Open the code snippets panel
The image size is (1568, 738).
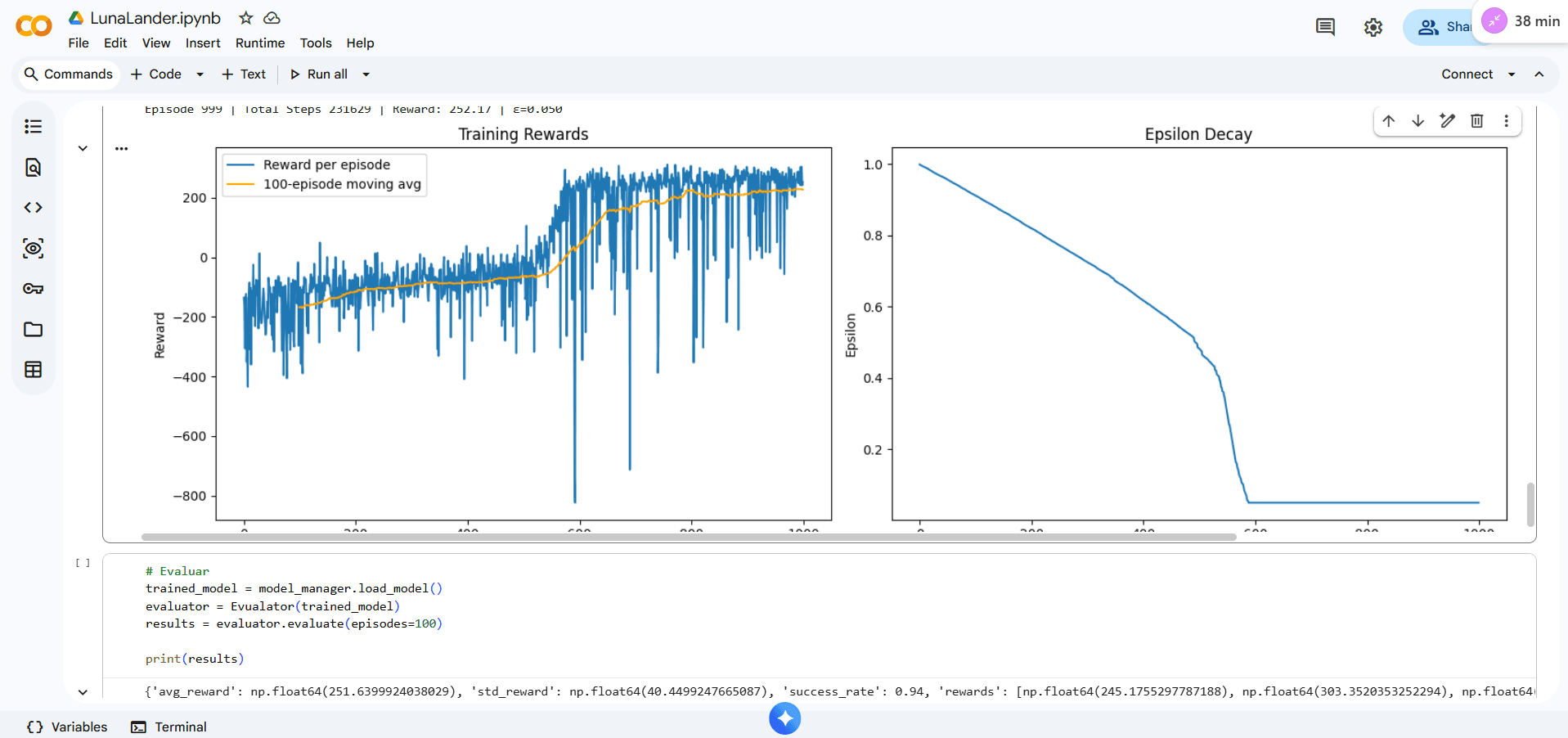[33, 208]
